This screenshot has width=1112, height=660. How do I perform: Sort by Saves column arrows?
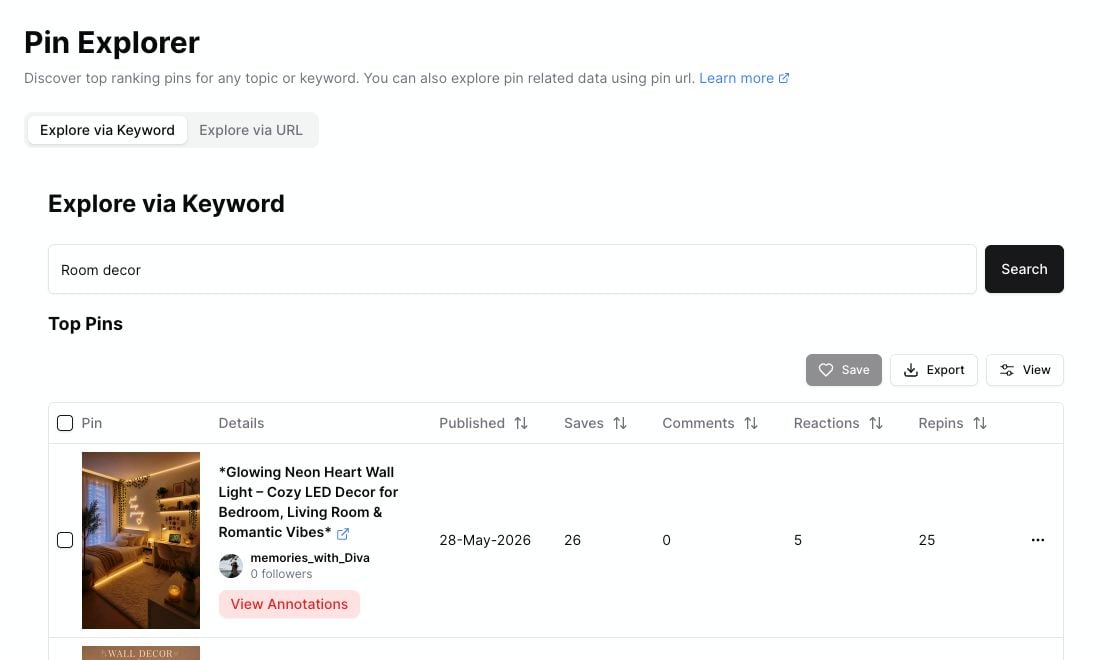[620, 423]
